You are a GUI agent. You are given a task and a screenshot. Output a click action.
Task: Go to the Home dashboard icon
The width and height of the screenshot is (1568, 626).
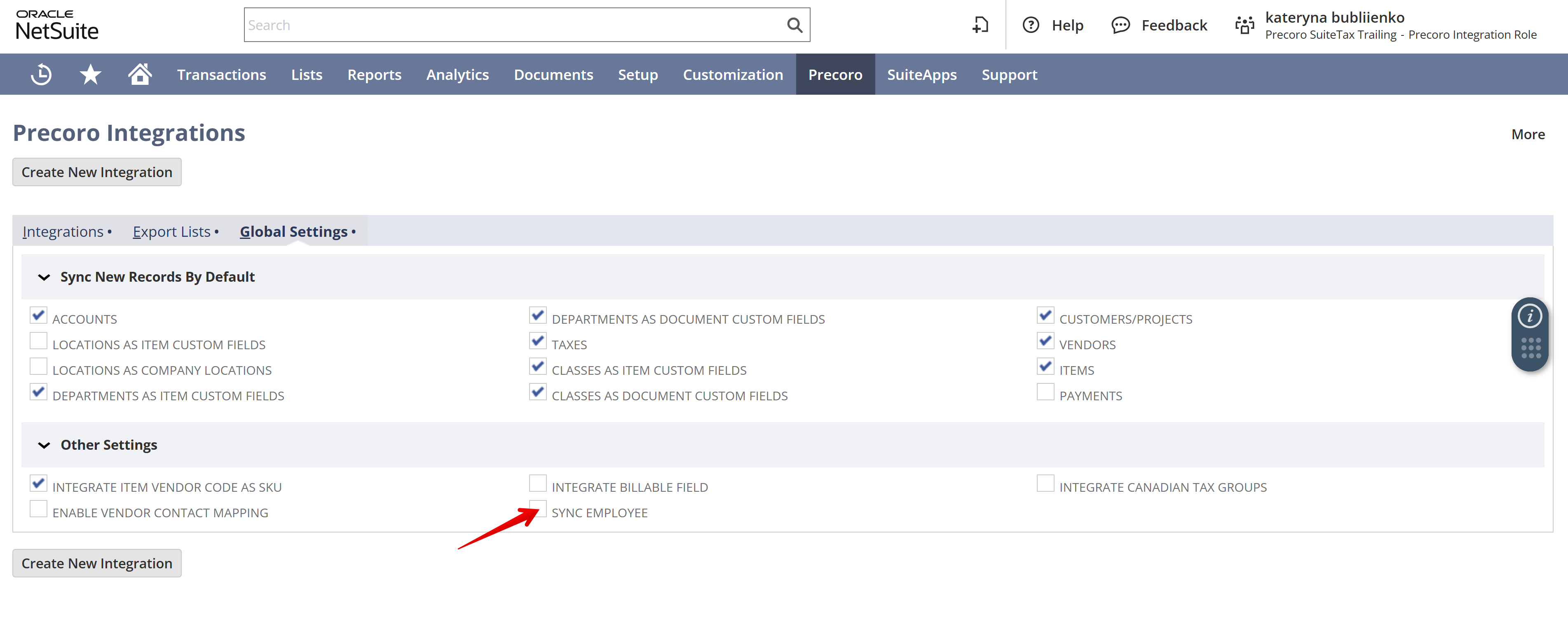click(x=139, y=74)
